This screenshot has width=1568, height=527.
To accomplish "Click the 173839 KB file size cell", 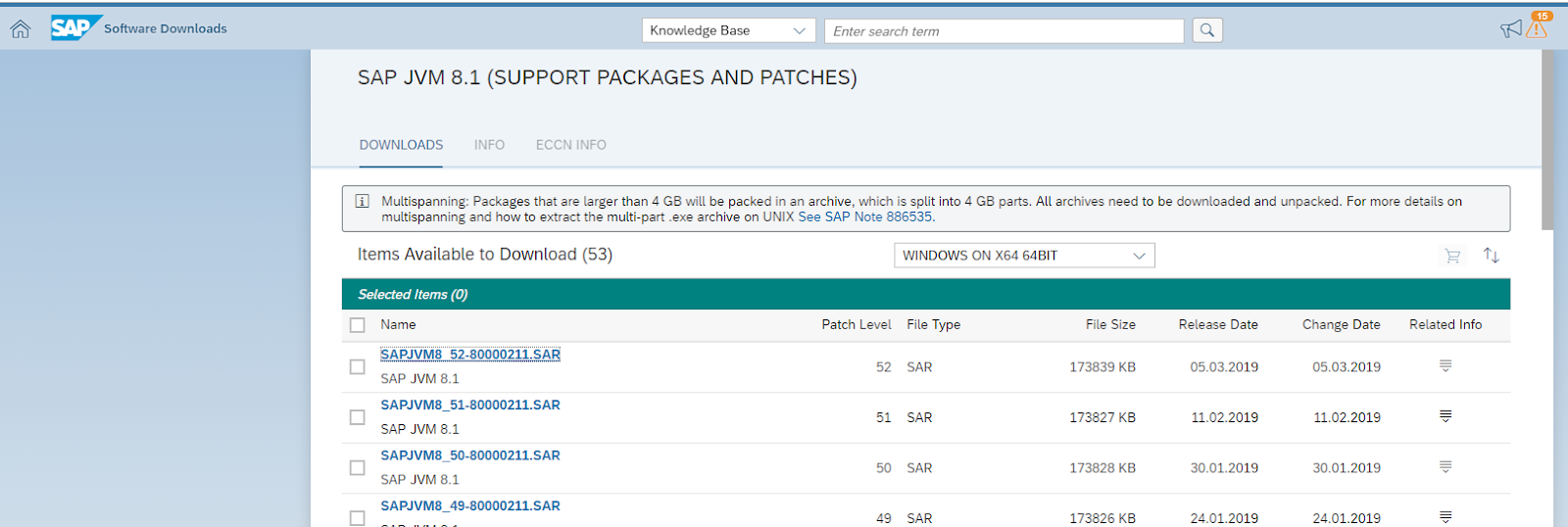I will coord(1102,367).
